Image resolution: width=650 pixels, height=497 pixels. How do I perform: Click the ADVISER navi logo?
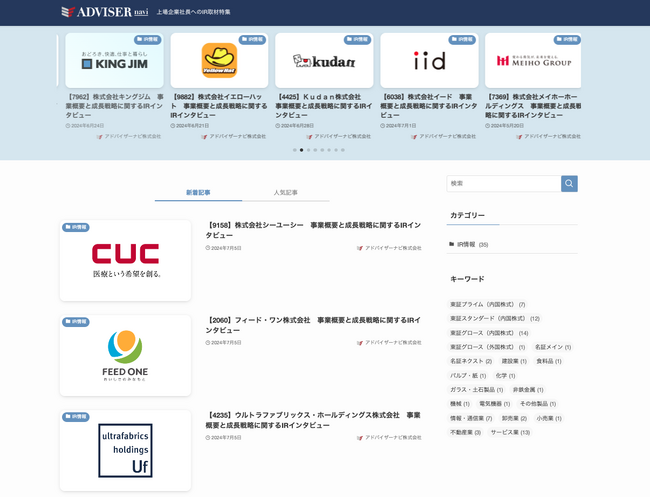tap(105, 12)
